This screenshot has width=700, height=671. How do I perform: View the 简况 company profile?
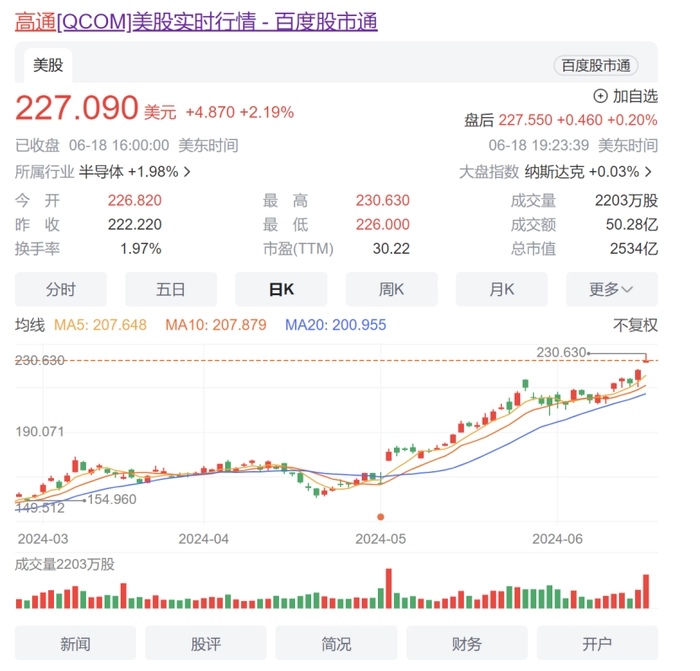tap(336, 644)
